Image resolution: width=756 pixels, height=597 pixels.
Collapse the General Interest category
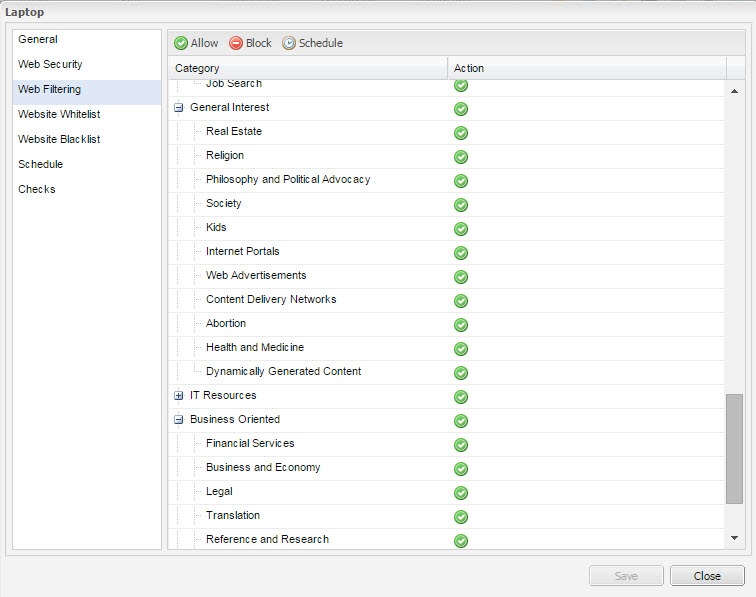click(x=179, y=108)
